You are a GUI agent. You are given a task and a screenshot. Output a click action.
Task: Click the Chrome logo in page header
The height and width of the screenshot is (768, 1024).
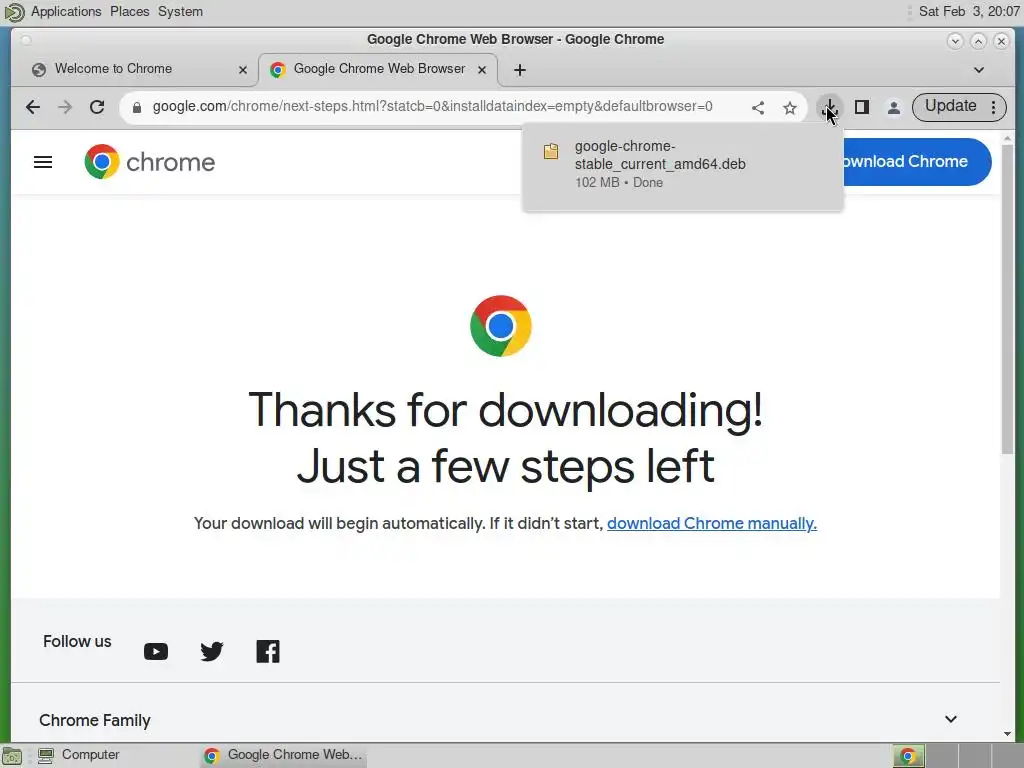tap(150, 162)
